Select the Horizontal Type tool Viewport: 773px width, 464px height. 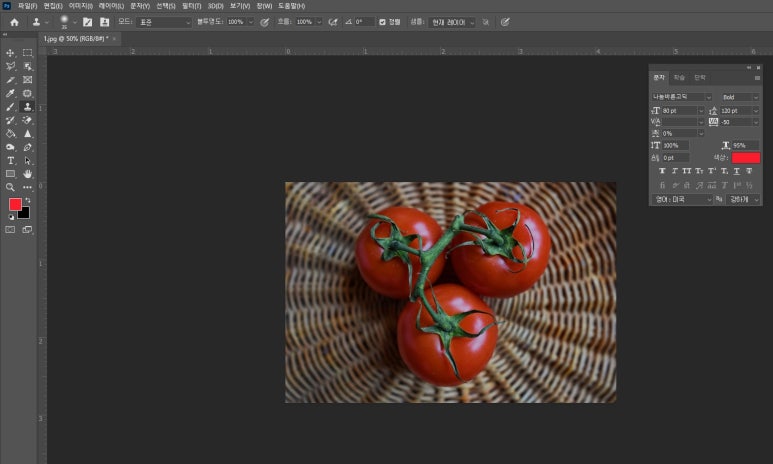click(10, 160)
